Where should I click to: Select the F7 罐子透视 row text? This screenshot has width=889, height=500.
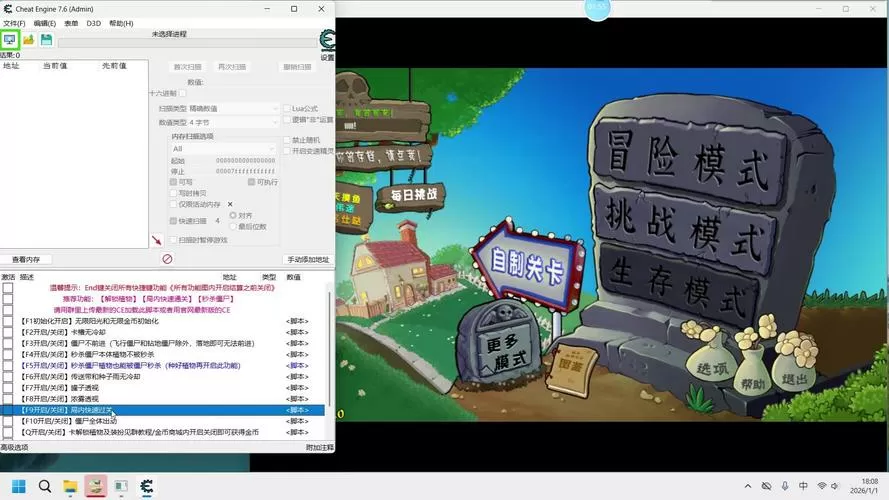60,388
